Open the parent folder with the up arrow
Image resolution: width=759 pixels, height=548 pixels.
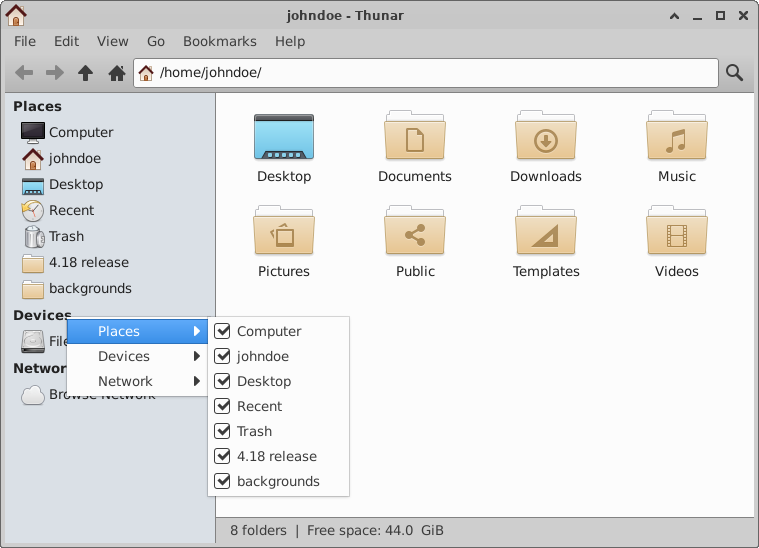click(x=86, y=73)
